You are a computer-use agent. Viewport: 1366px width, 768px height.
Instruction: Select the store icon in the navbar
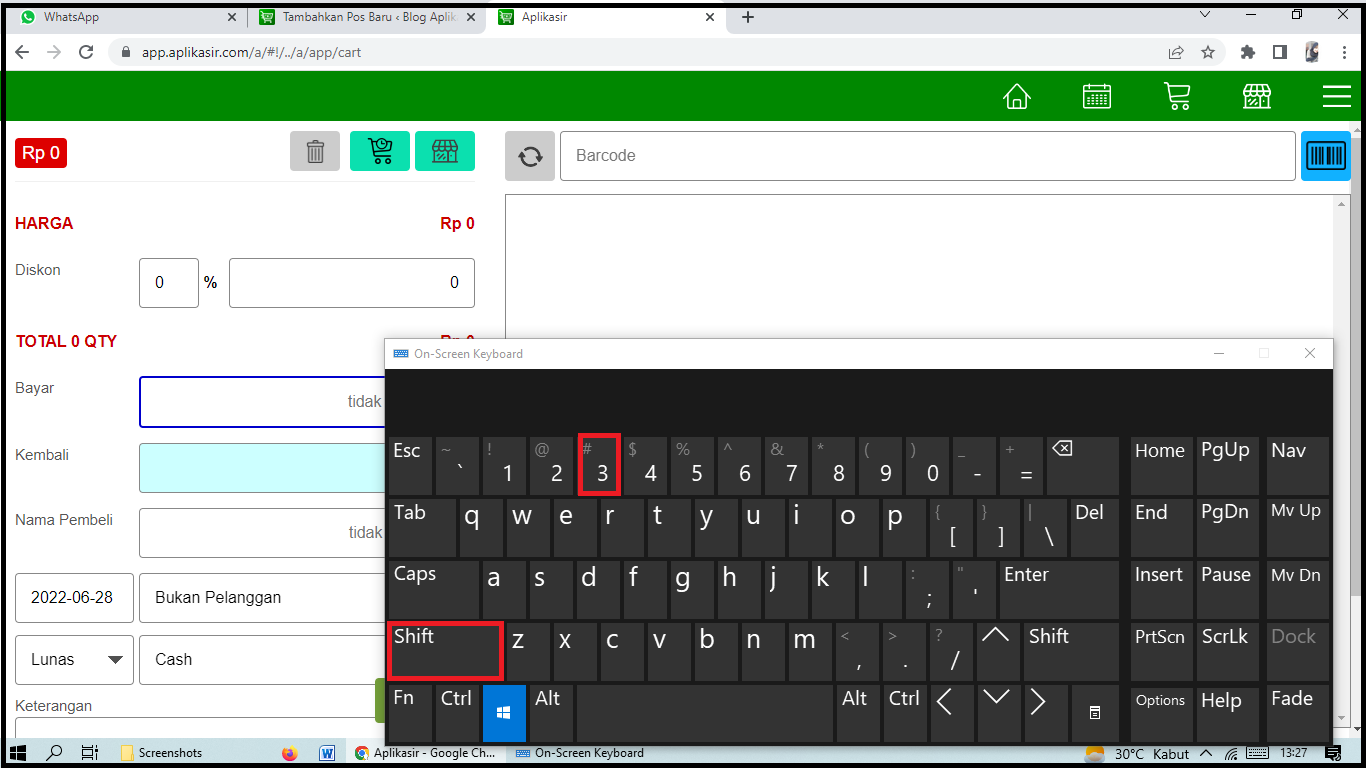click(x=1256, y=96)
